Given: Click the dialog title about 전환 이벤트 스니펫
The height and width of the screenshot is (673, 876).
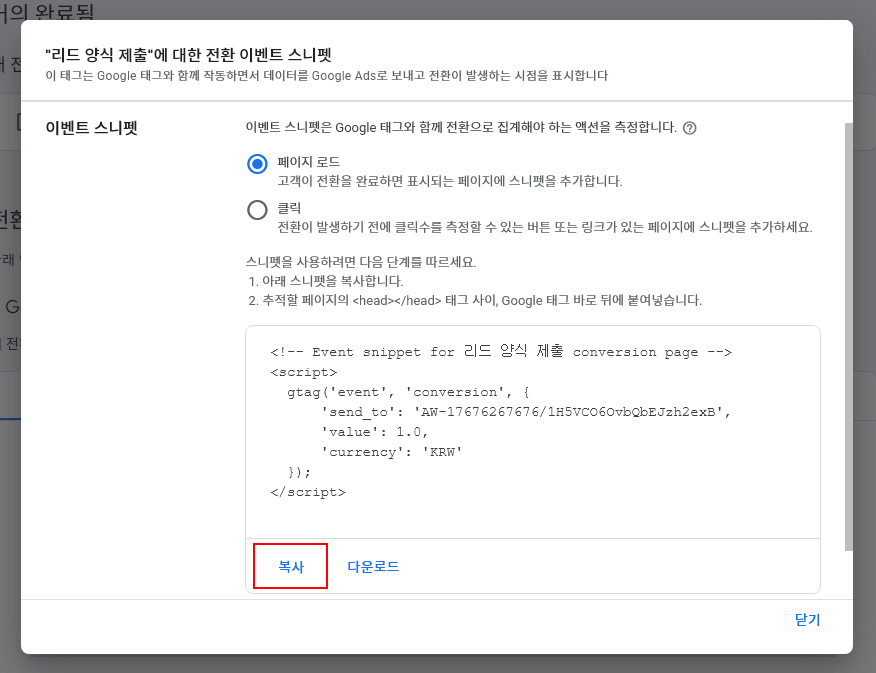Looking at the screenshot, I should pyautogui.click(x=188, y=55).
